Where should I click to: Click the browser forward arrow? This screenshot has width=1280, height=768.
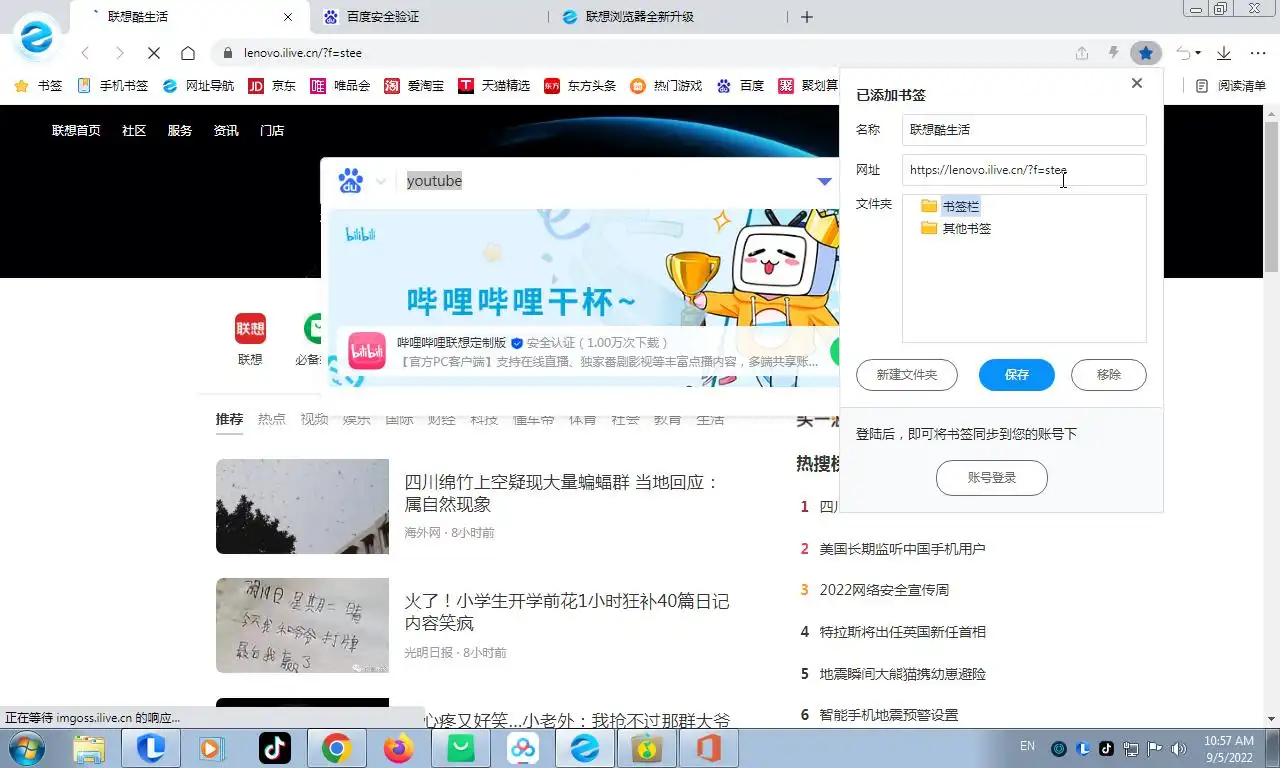(x=119, y=53)
